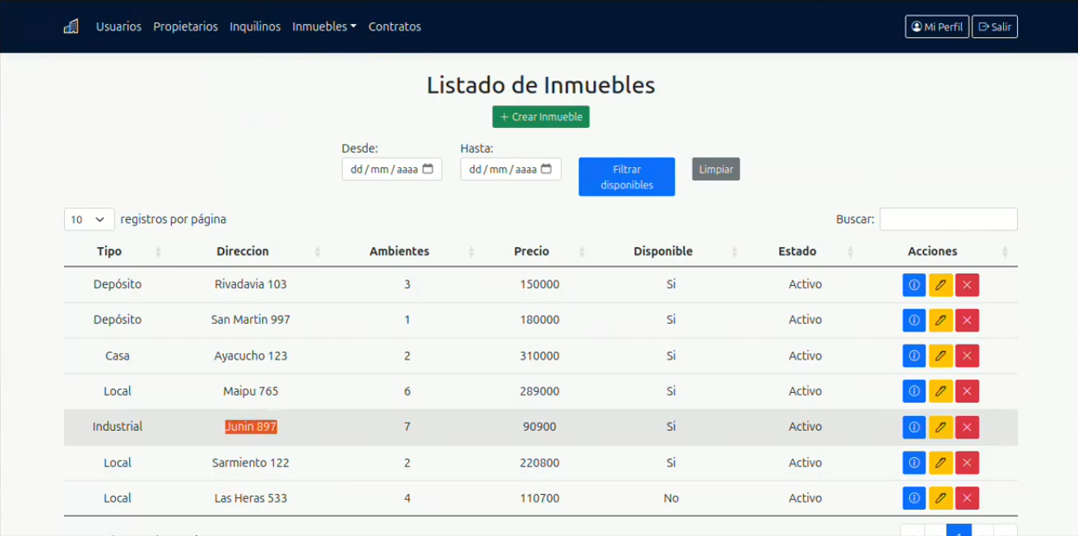The image size is (1078, 536).
Task: Click the Salir logout button
Action: coord(995,27)
